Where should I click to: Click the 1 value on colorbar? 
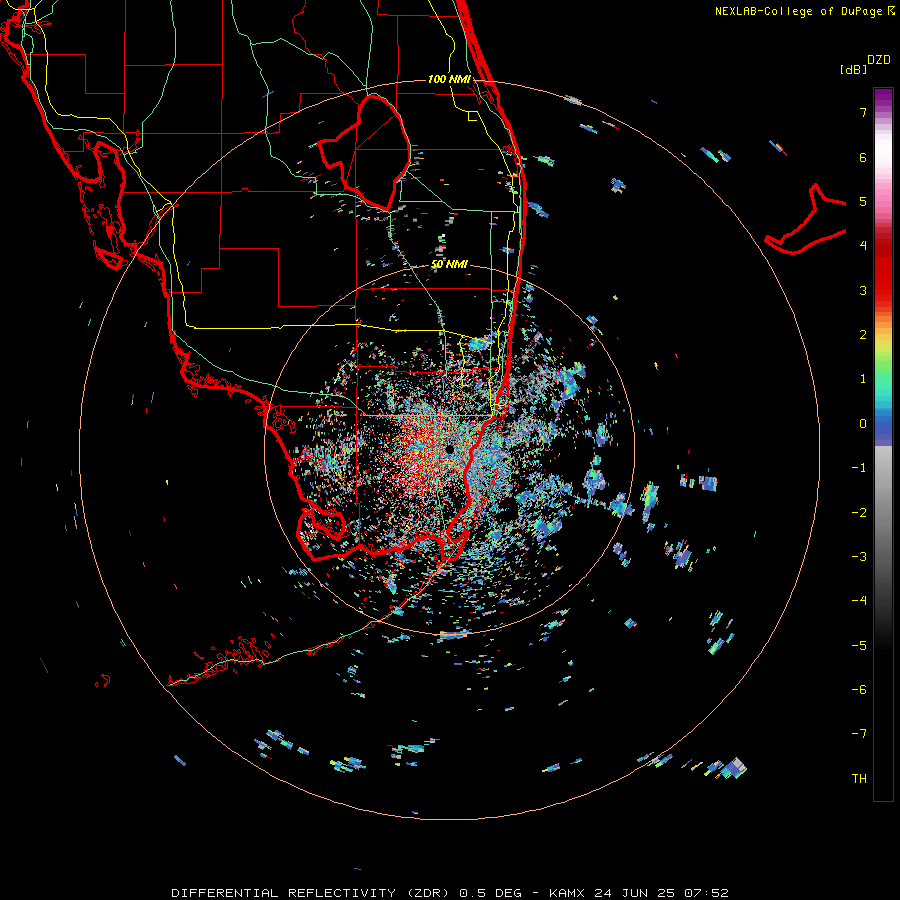[863, 379]
